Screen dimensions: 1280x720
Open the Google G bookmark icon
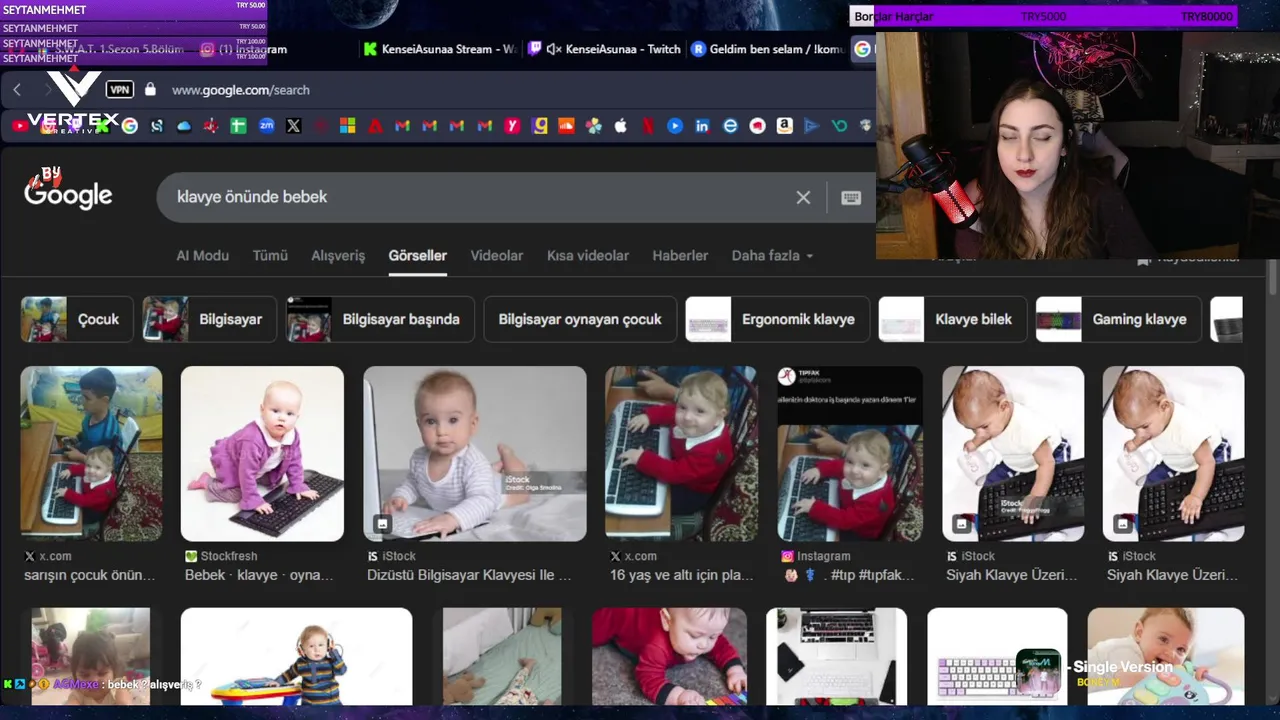tap(129, 126)
